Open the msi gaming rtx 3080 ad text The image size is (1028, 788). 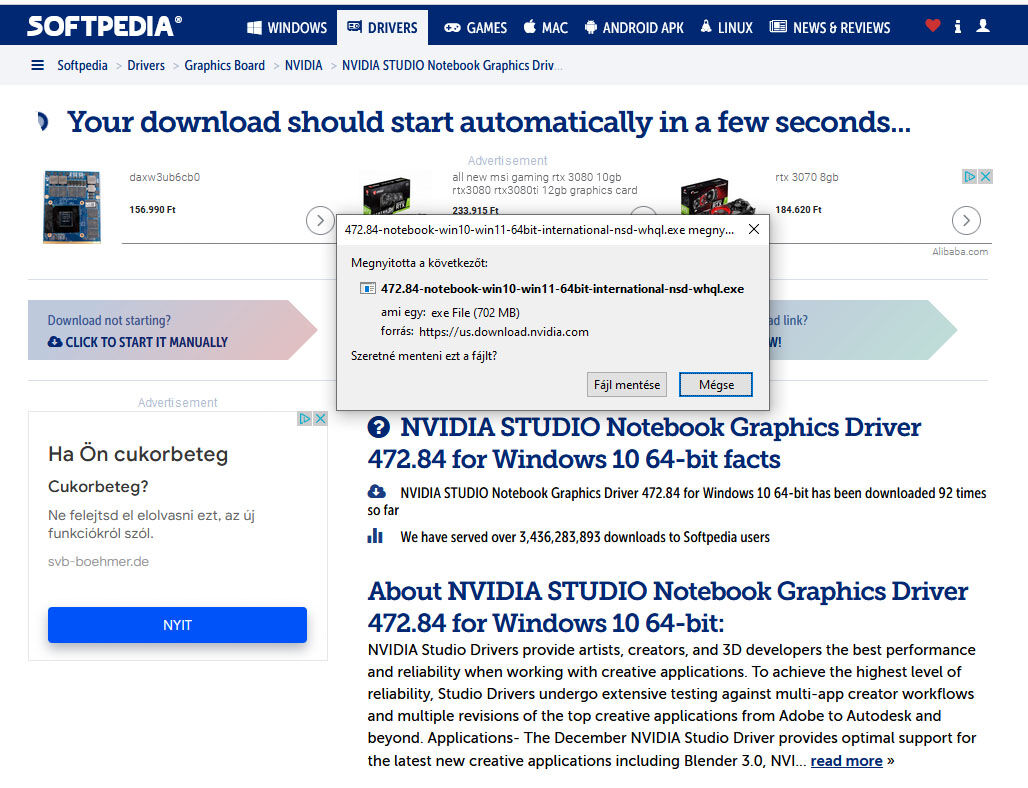click(x=544, y=184)
